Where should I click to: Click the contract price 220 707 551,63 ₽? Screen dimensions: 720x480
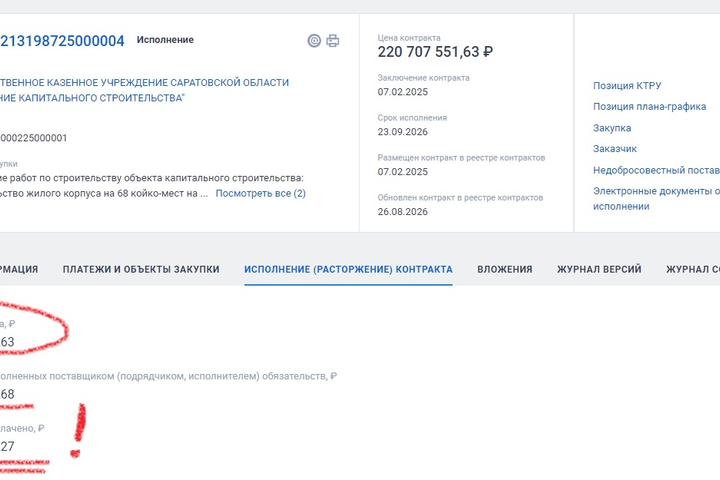pyautogui.click(x=435, y=51)
